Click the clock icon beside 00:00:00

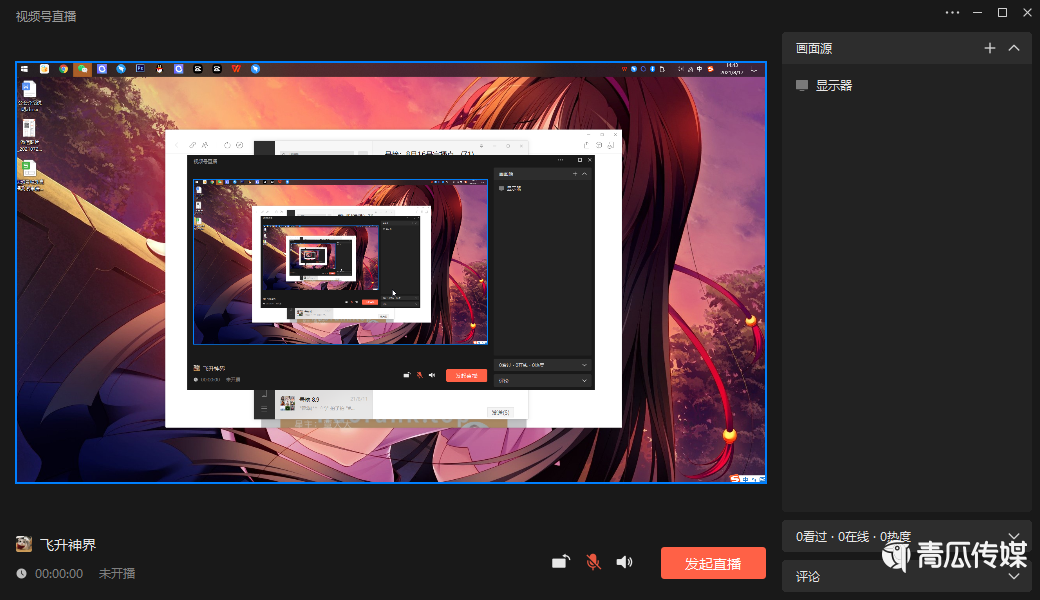pos(22,574)
